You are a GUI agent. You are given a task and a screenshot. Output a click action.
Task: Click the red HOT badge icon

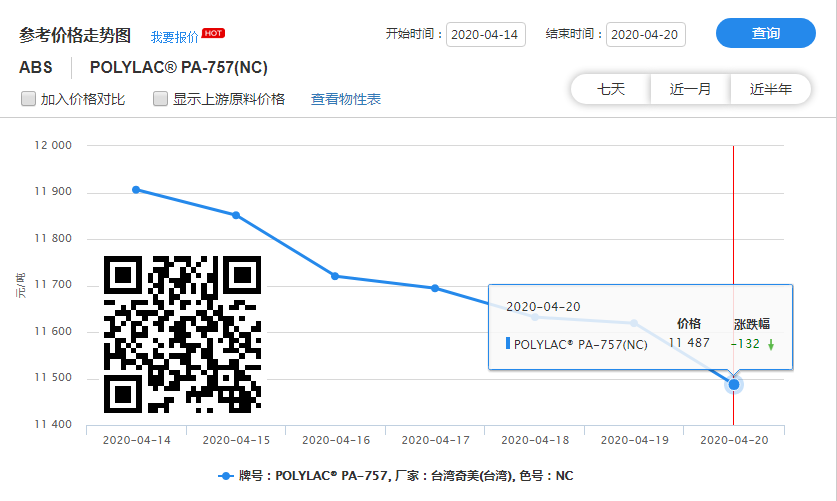(213, 33)
